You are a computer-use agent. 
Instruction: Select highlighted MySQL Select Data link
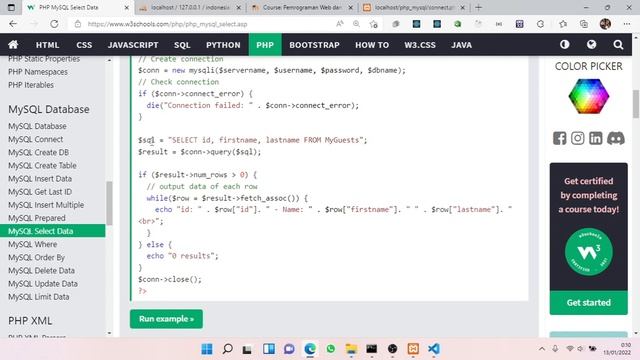53,231
